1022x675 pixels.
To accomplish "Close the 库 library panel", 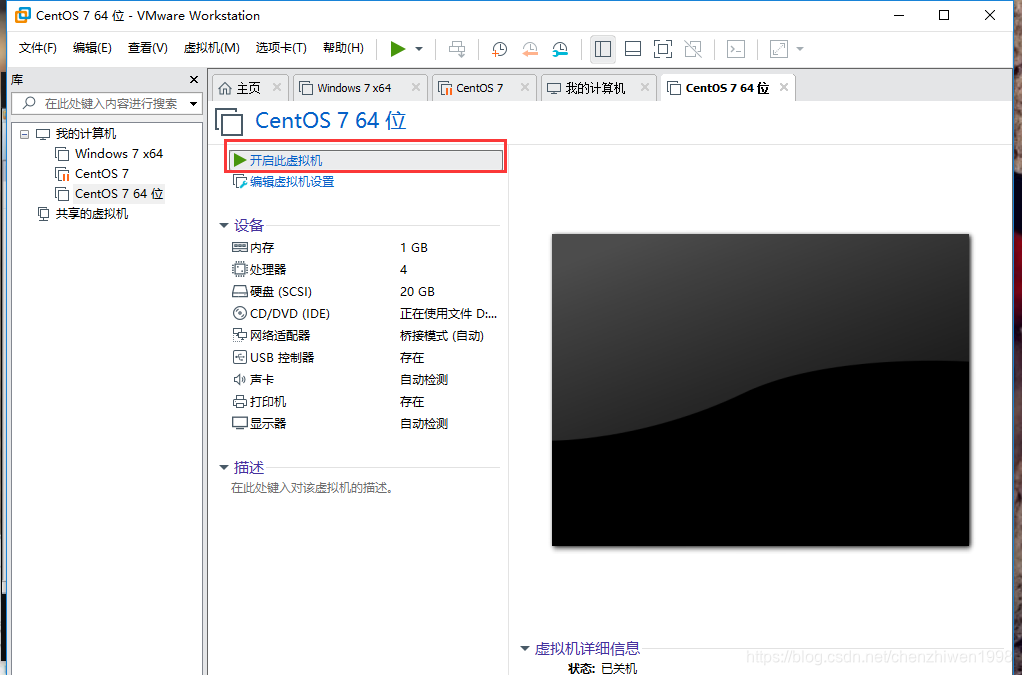I will pos(194,79).
